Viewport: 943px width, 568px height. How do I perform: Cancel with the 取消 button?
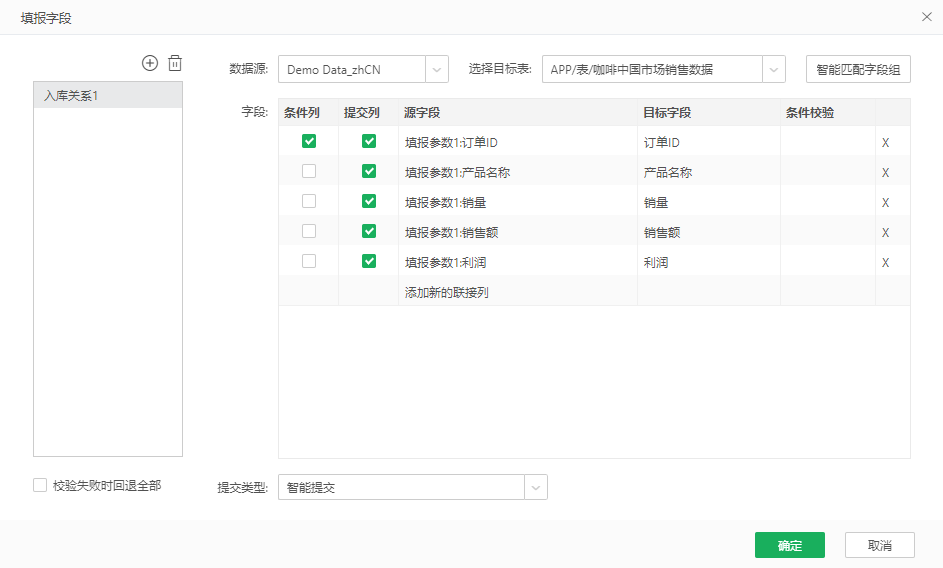tap(880, 545)
